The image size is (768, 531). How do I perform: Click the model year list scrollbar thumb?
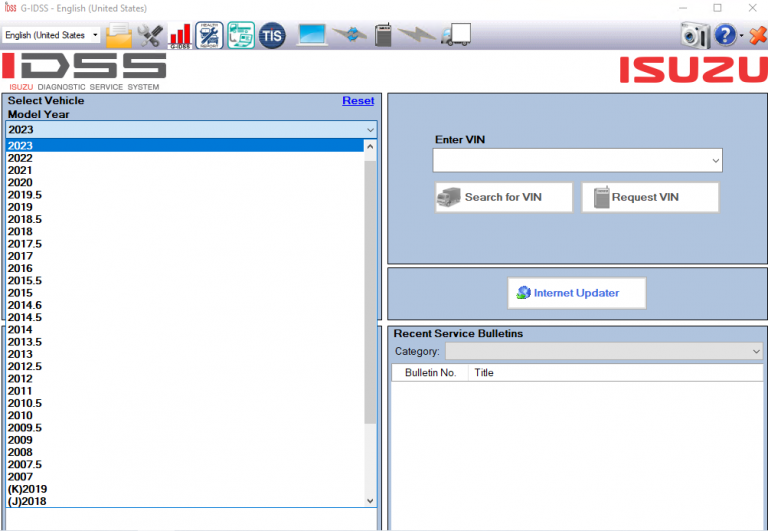coord(370,292)
